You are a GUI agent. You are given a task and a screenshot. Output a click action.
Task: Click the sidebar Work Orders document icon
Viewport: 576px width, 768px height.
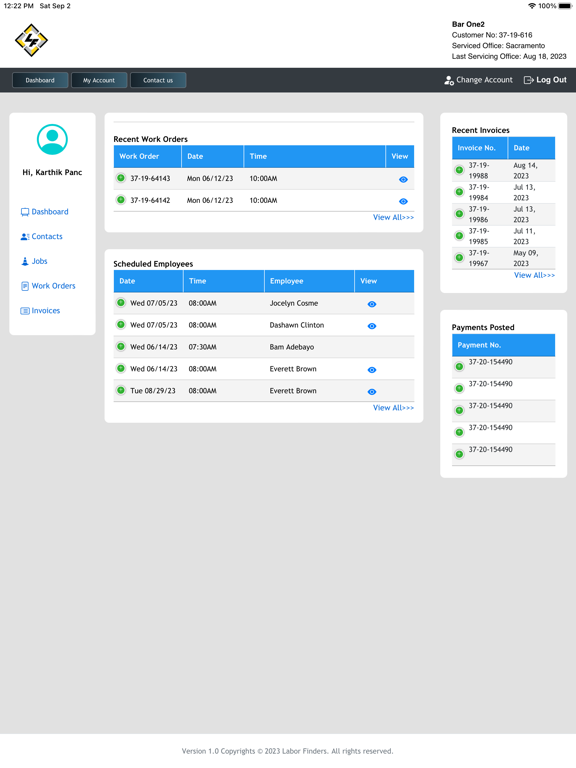(x=25, y=286)
